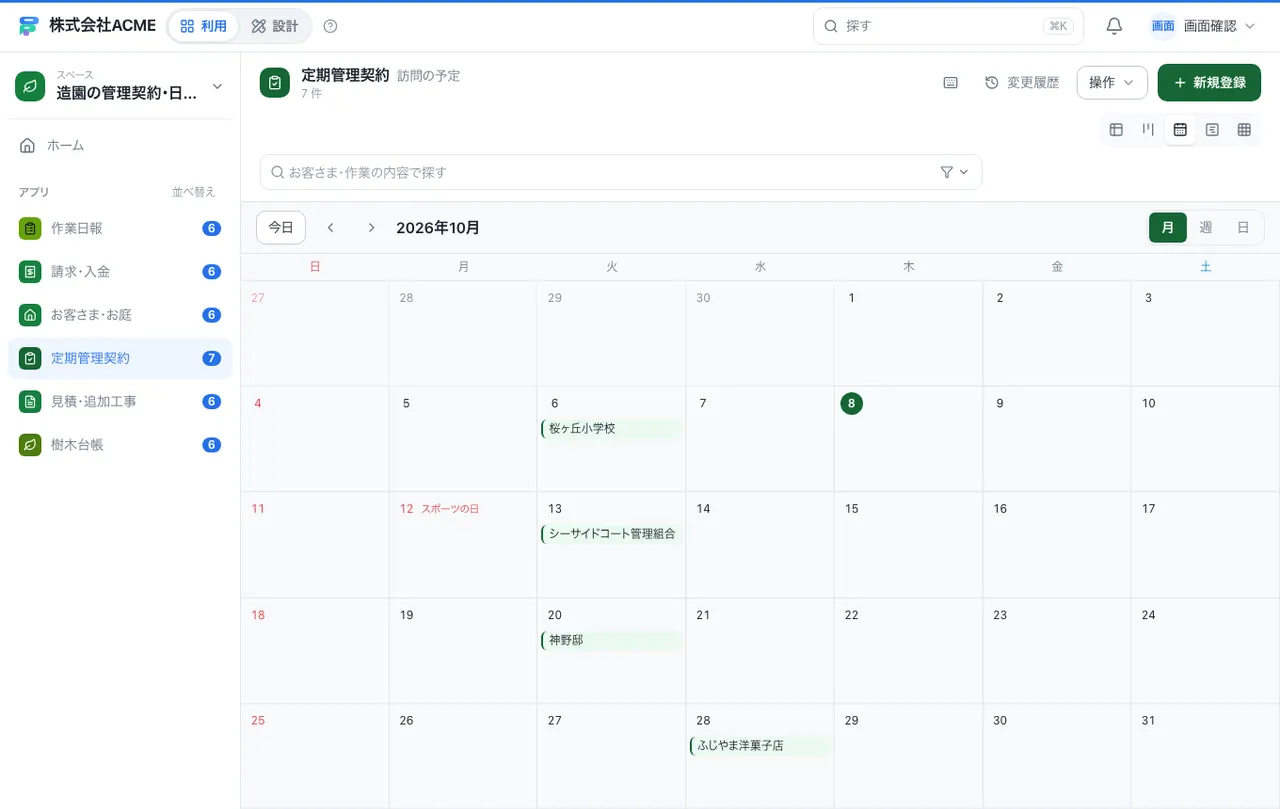Select 週 week view
Viewport: 1280px width, 809px height.
1206,228
